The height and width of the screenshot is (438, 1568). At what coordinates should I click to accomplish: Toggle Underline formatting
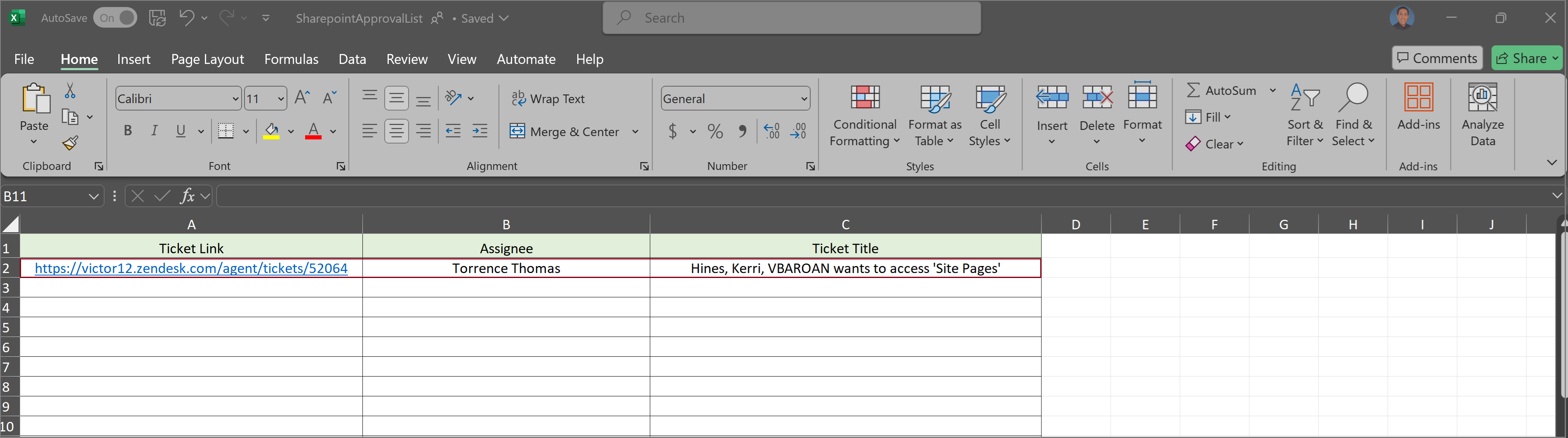181,131
